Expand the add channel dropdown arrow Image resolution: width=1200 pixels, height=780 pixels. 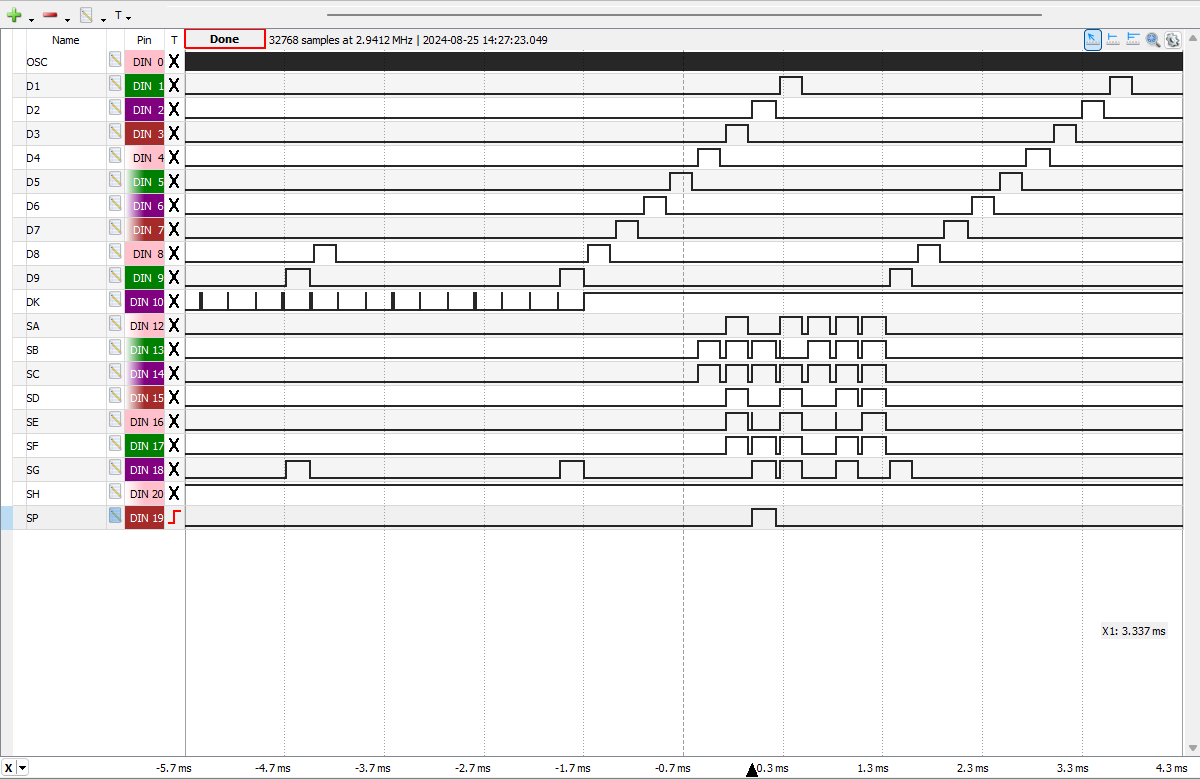[31, 19]
